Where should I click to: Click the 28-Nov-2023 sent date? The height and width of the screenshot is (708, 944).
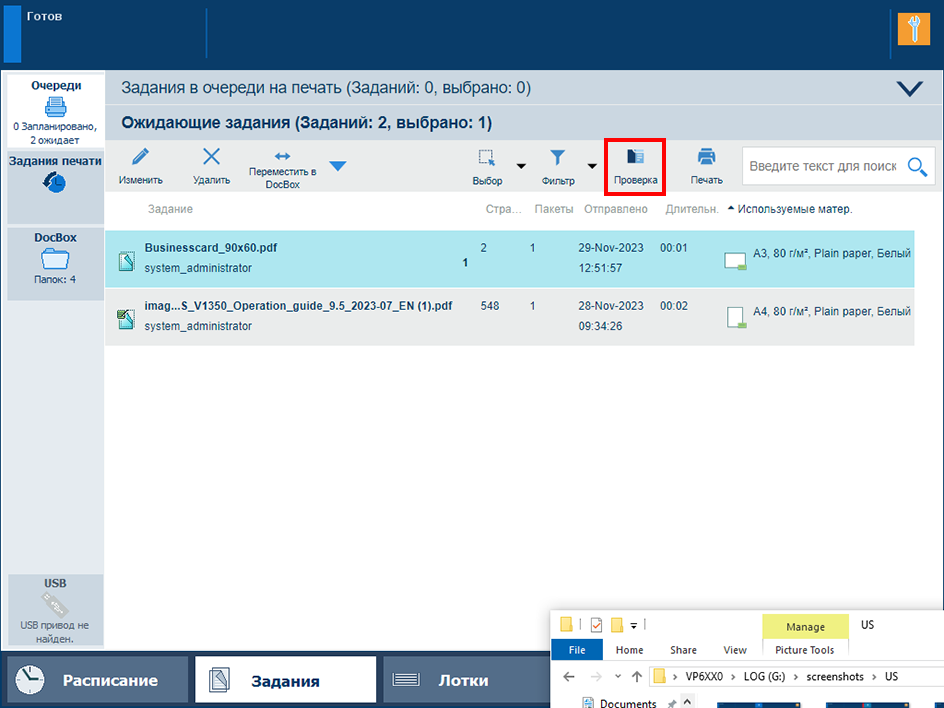tap(610, 306)
